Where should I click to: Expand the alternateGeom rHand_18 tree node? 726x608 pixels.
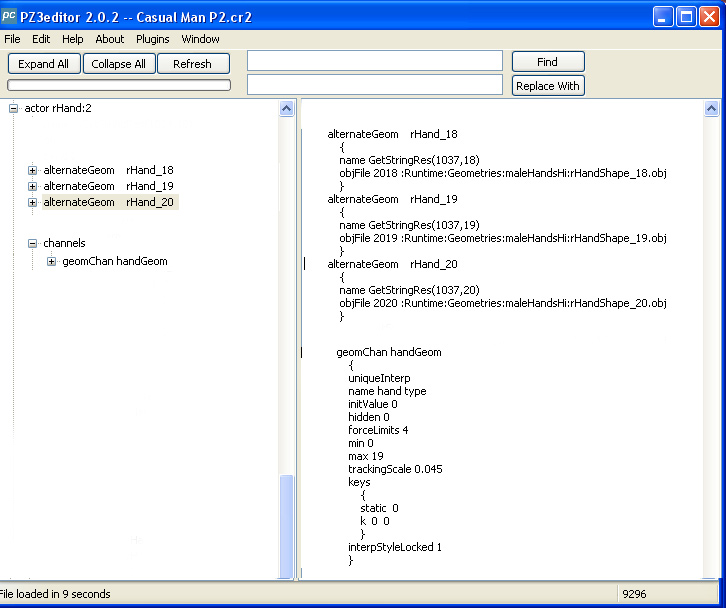click(33, 170)
